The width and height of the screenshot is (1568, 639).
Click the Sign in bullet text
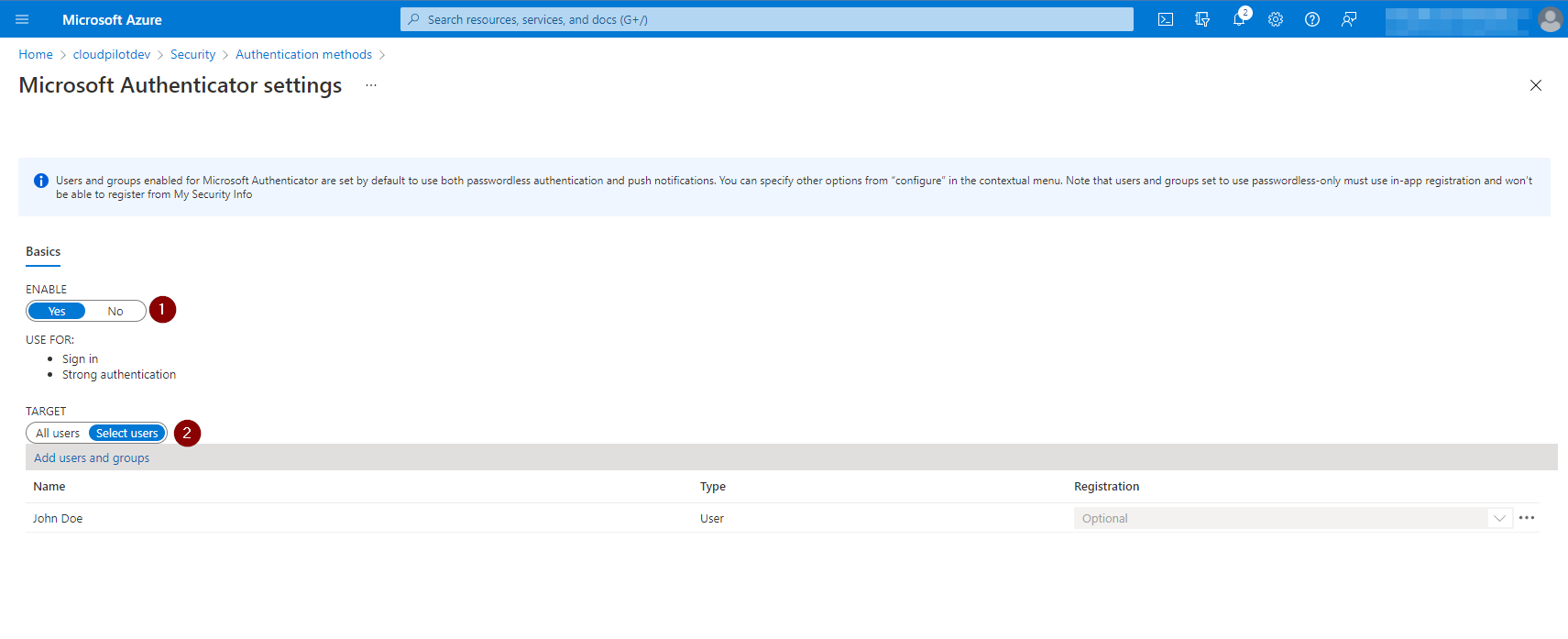(x=80, y=359)
